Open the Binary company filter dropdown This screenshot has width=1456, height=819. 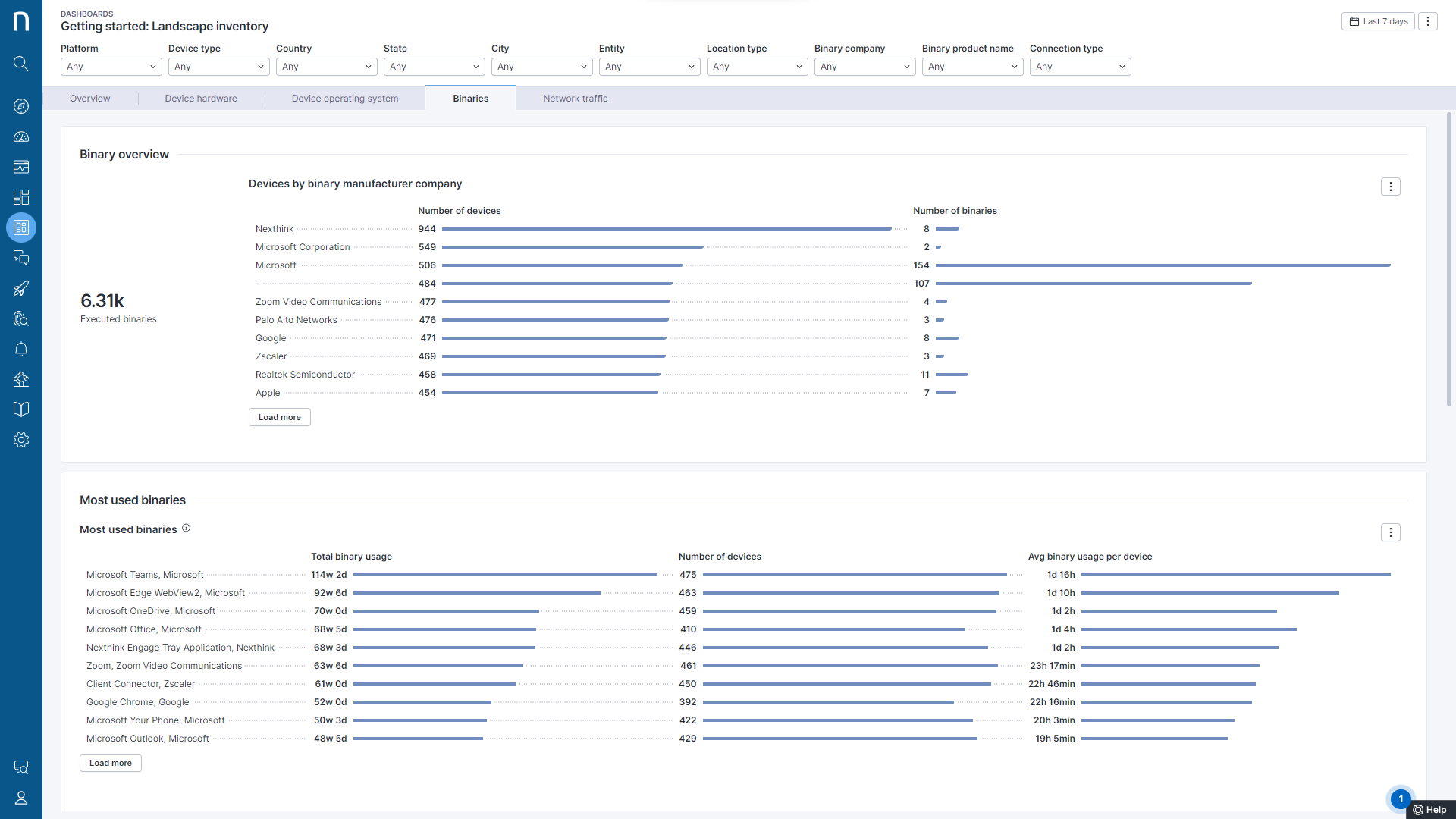tap(865, 67)
